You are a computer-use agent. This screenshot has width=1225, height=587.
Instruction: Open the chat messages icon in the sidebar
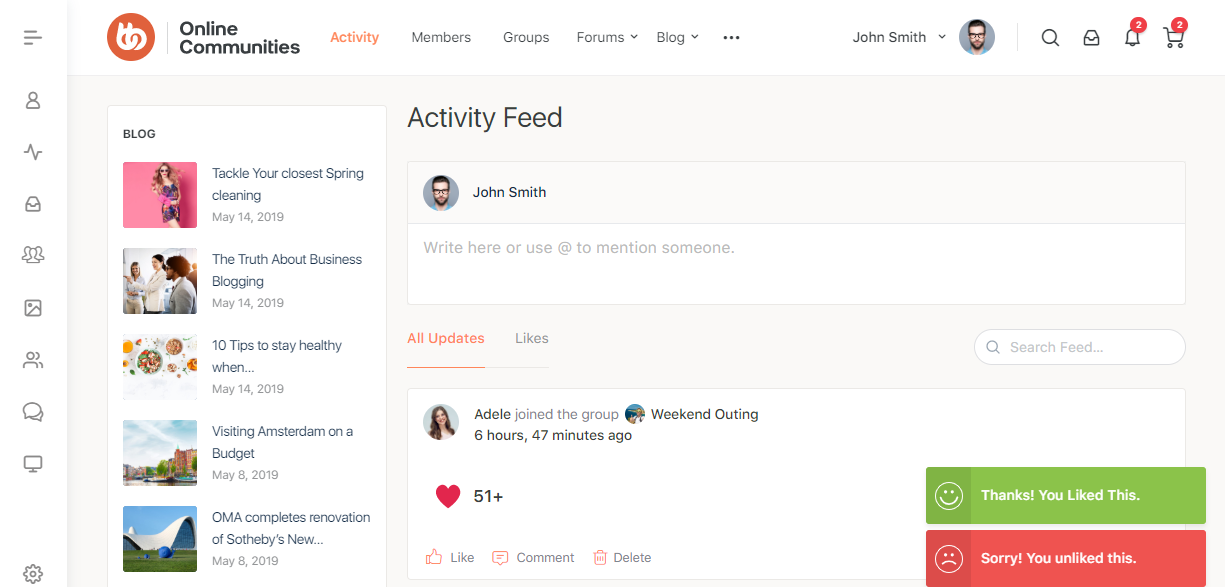point(33,411)
